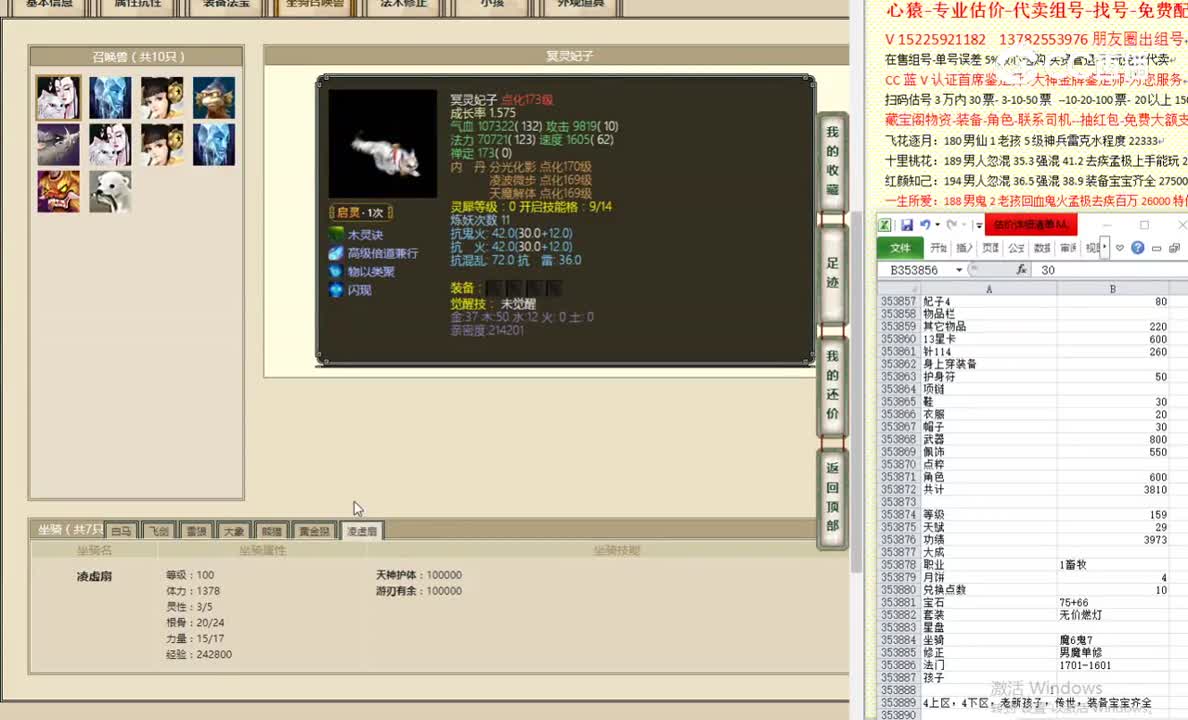Viewport: 1188px width, 720px height.
Task: Select the 物以类聚 skill icon
Action: [335, 272]
